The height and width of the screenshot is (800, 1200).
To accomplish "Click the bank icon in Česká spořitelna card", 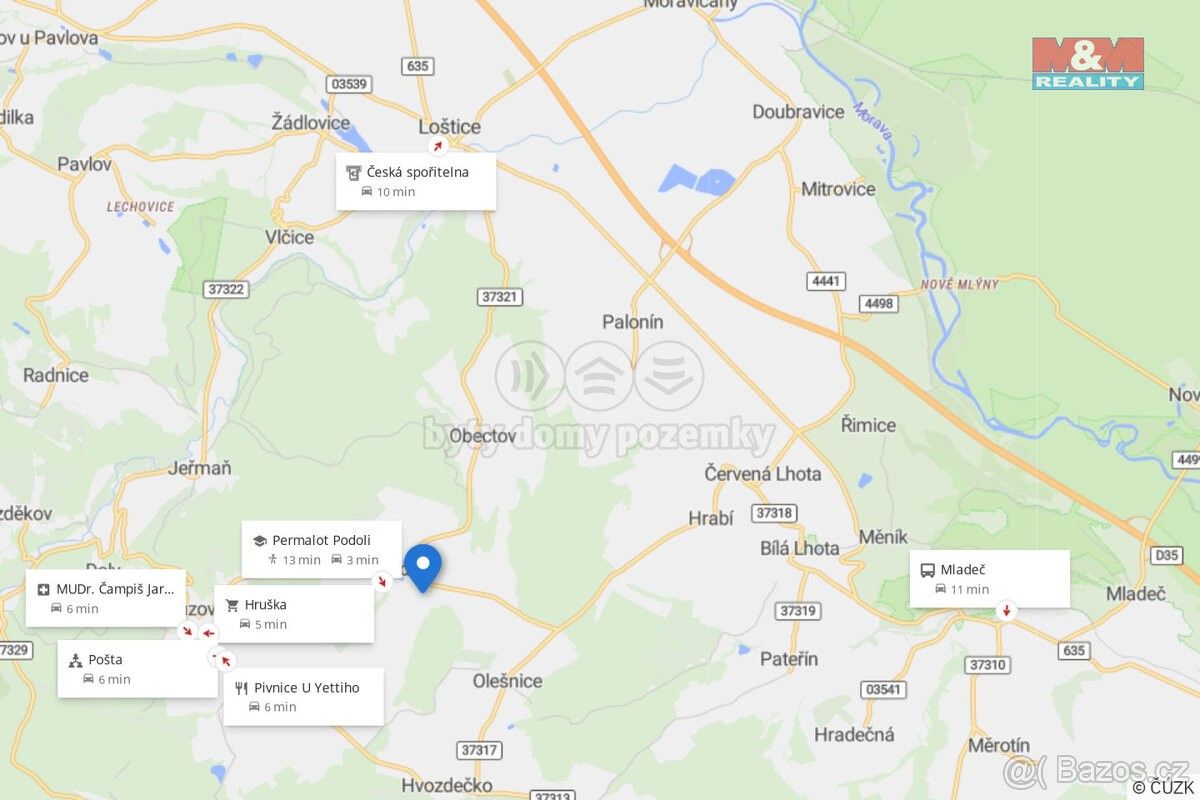I will coord(353,172).
